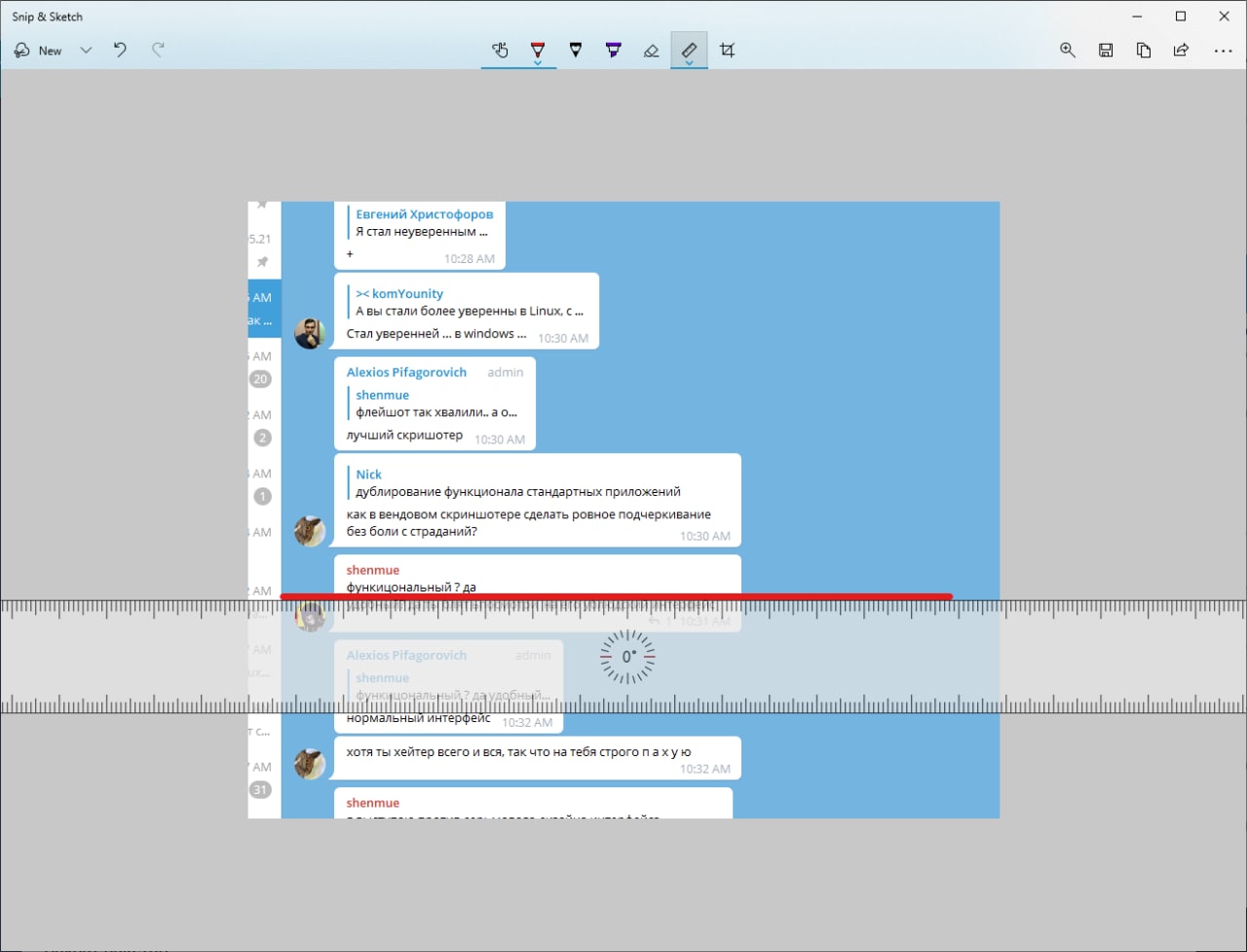
Task: Click the unread badge showing 31
Action: pyautogui.click(x=260, y=790)
